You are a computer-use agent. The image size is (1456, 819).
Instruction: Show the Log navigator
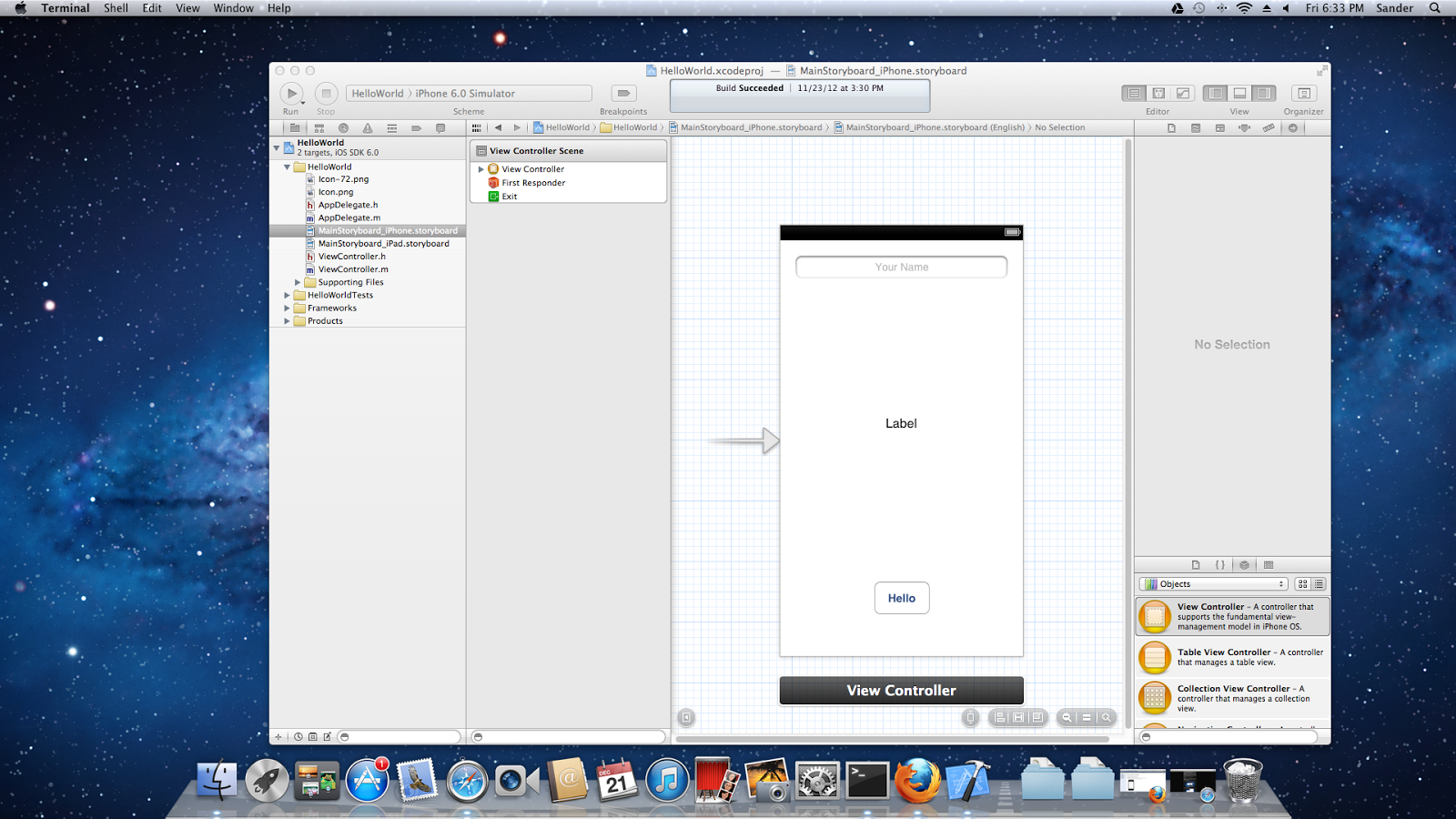click(x=440, y=127)
